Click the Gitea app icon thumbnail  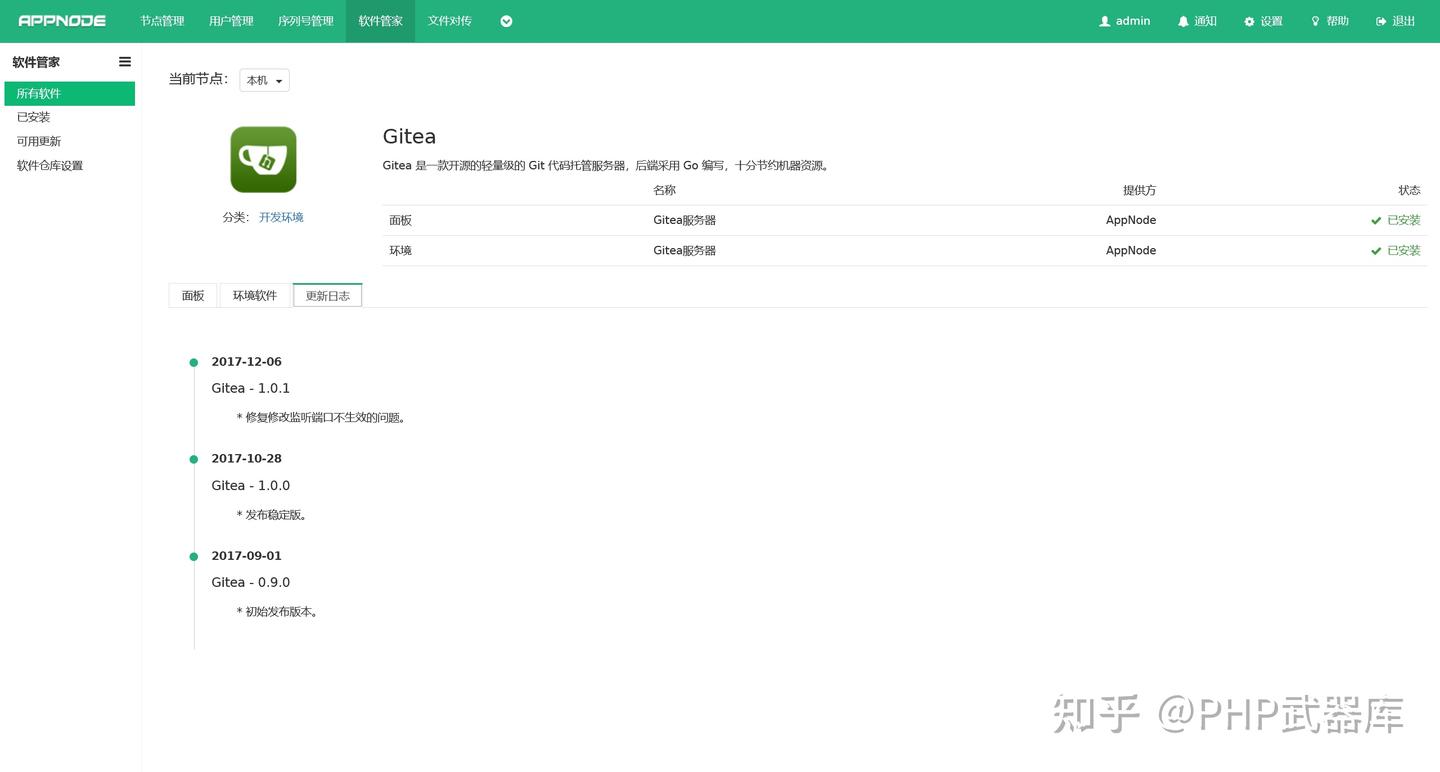point(263,158)
